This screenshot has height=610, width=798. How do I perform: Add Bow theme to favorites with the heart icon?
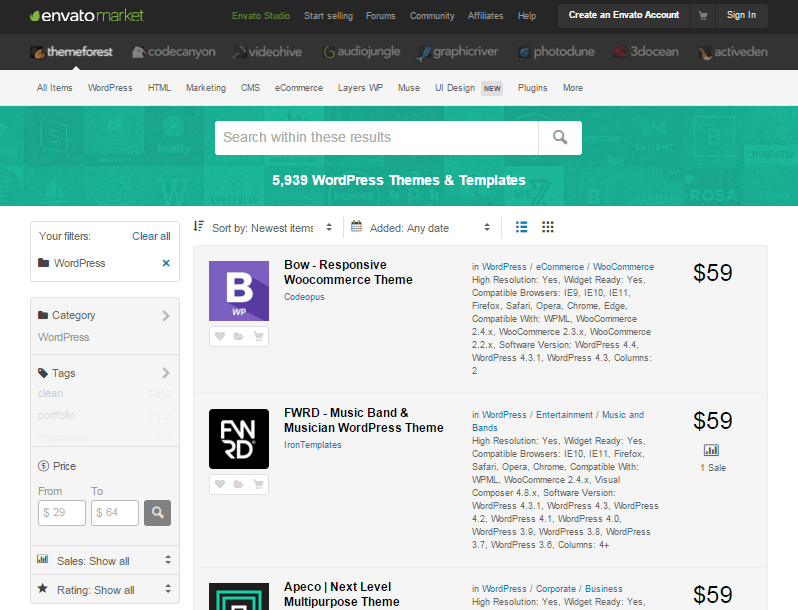219,337
